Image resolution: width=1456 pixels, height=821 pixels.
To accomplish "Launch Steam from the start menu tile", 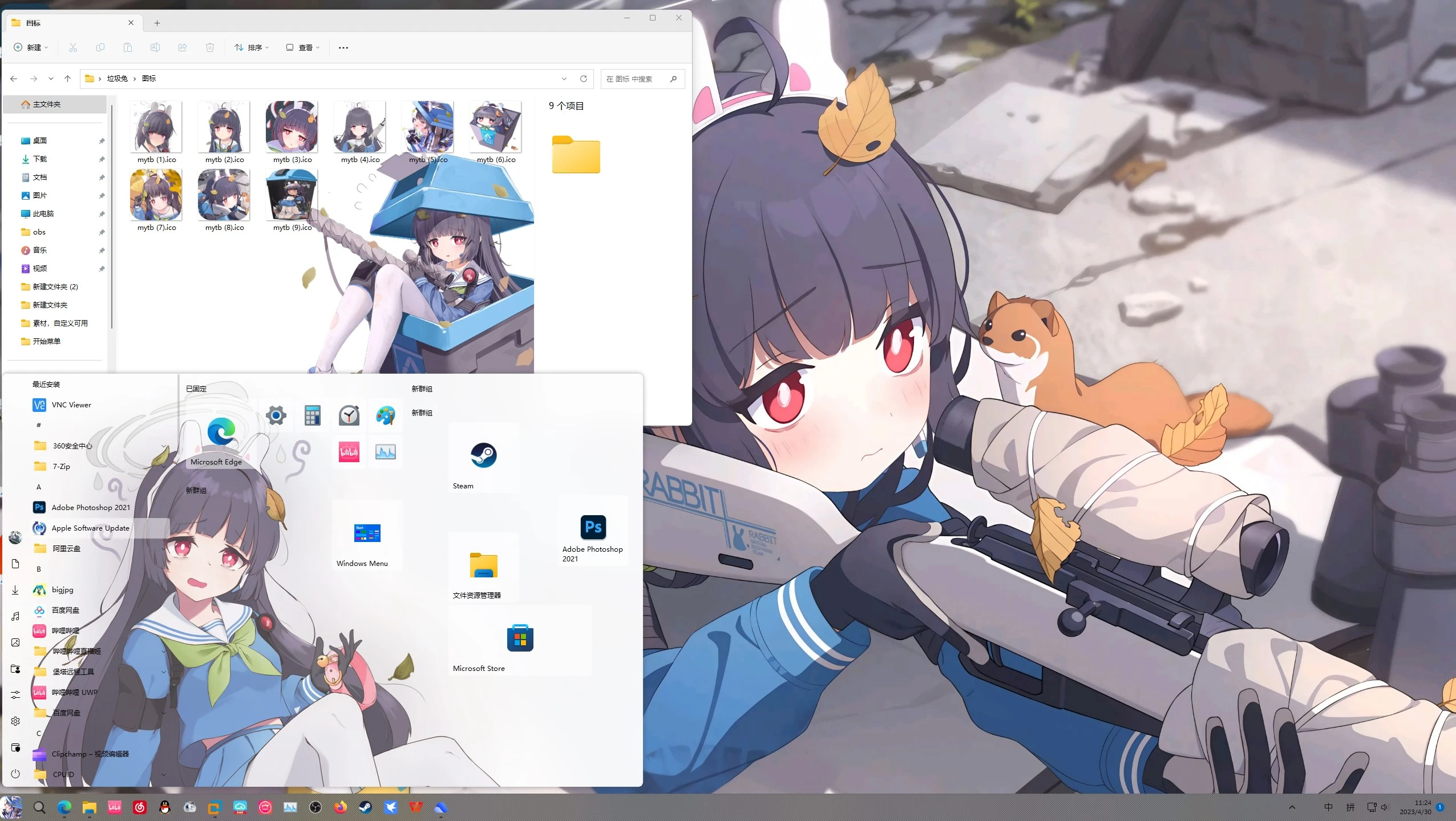I will tap(483, 457).
